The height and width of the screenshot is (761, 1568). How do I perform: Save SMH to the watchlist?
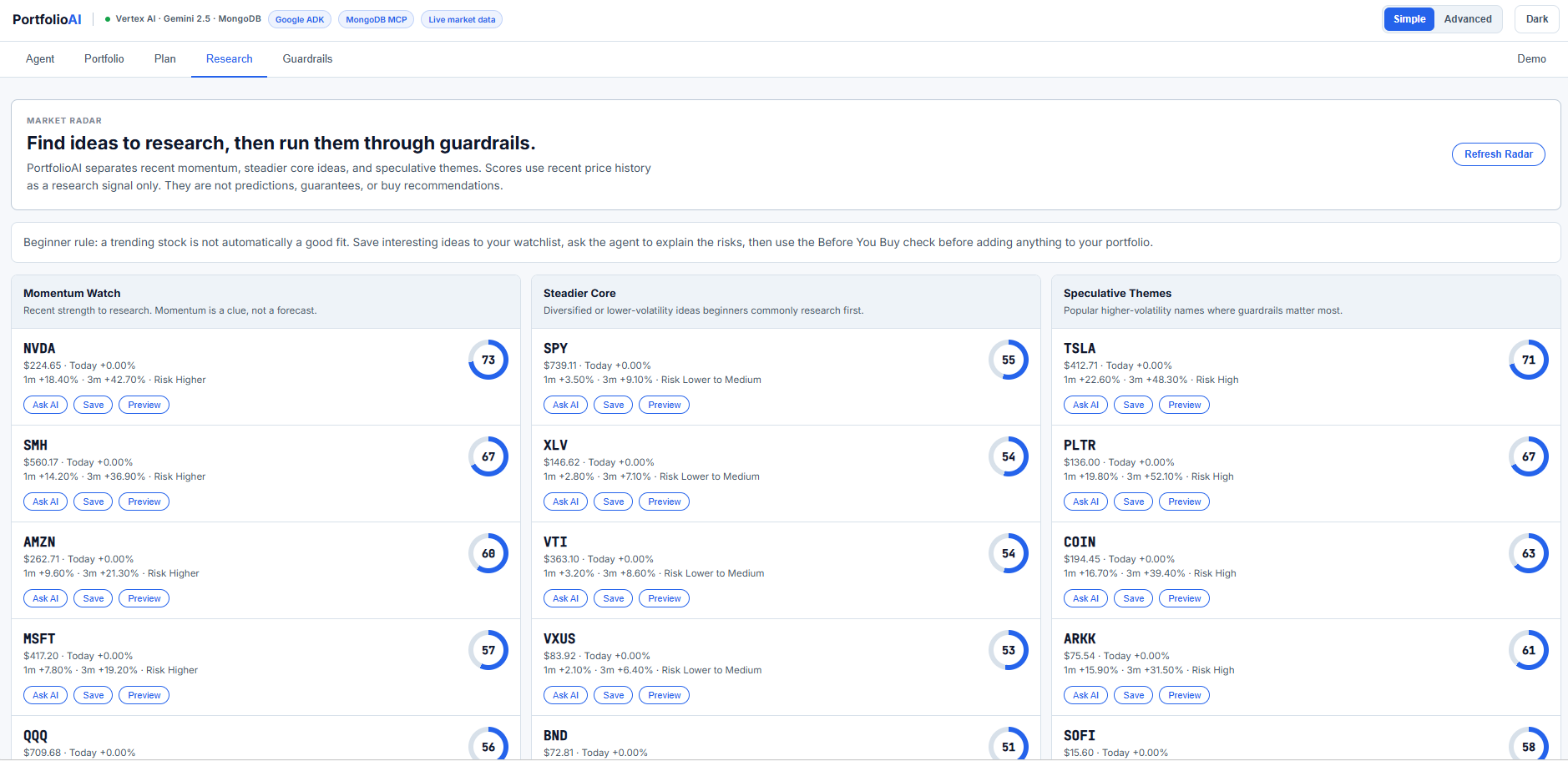click(x=94, y=501)
